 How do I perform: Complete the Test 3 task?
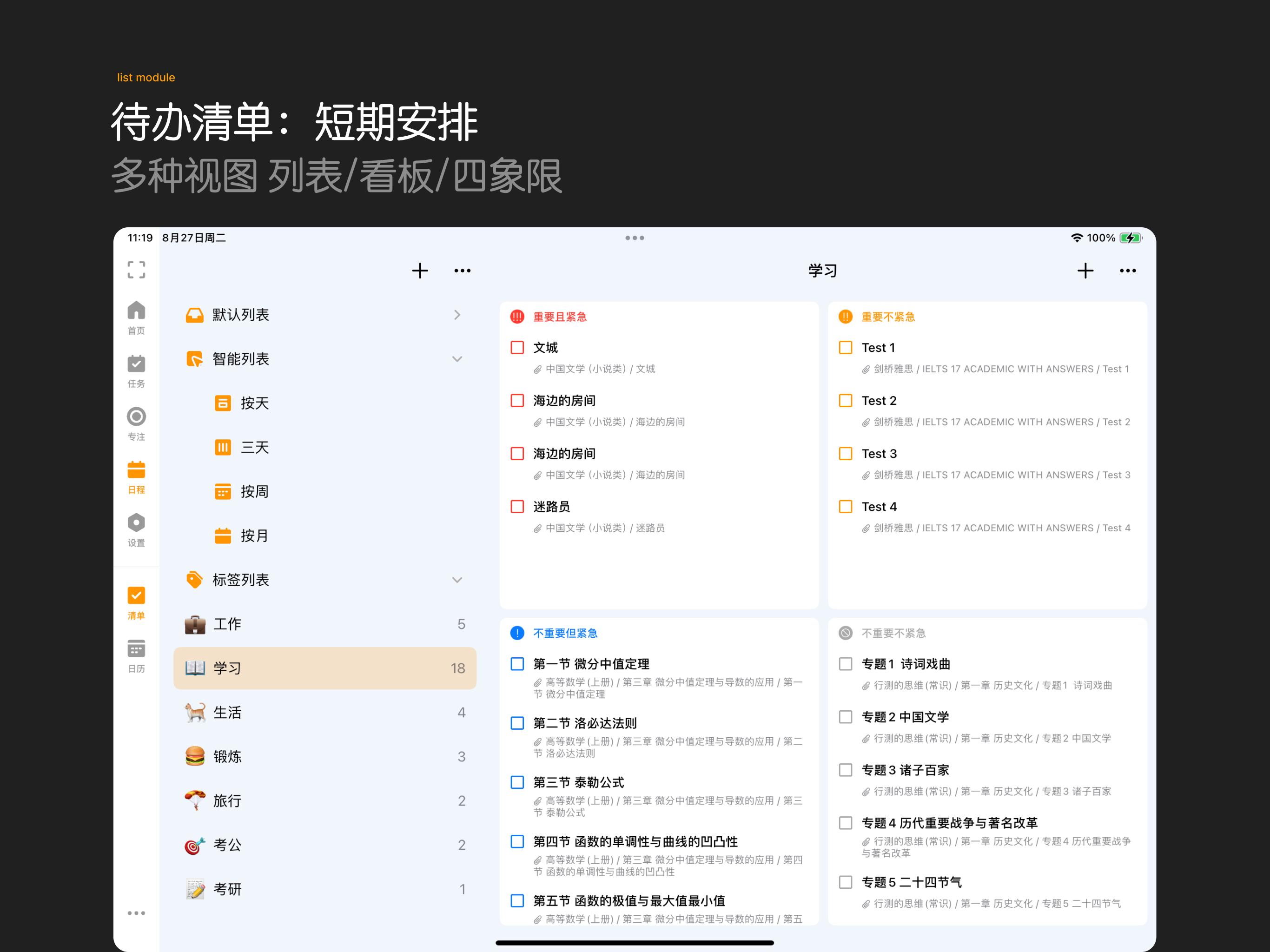(846, 454)
